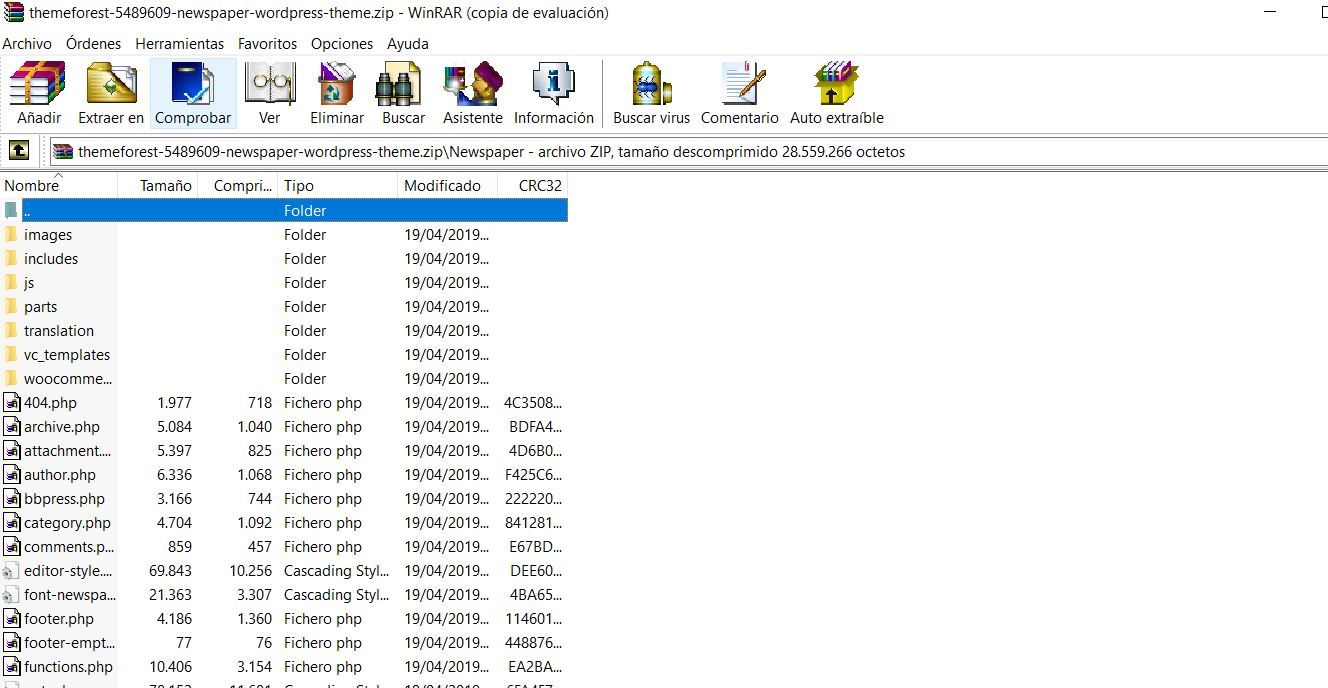Click the Añadir toolbar icon
The height and width of the screenshot is (688, 1328).
39,84
